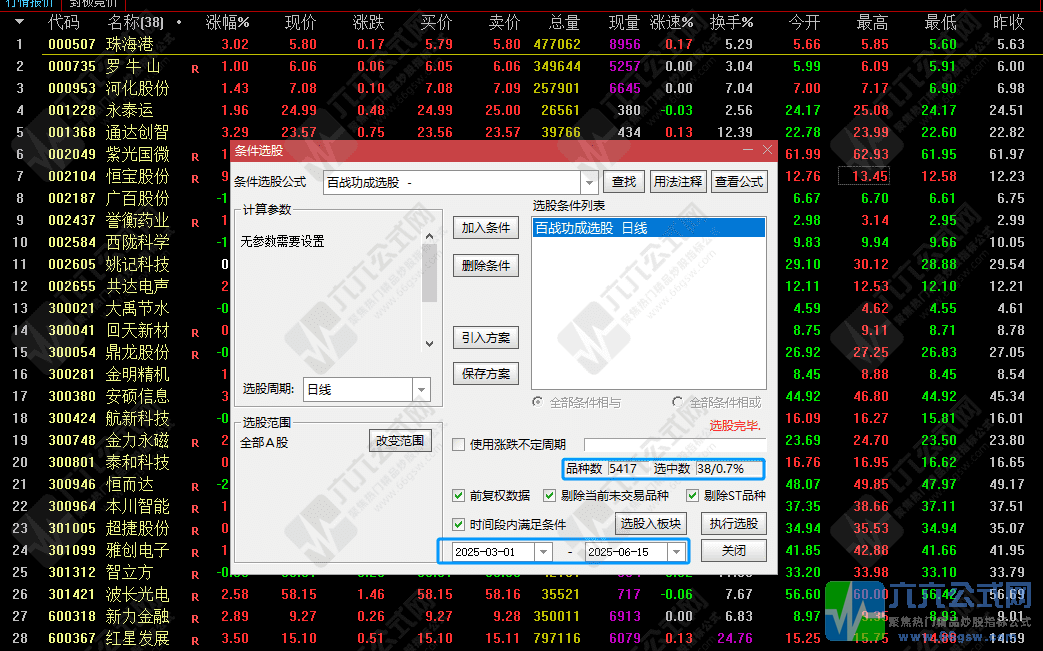Click the 改变范围 button to change scope
The width and height of the screenshot is (1043, 651).
[x=399, y=440]
